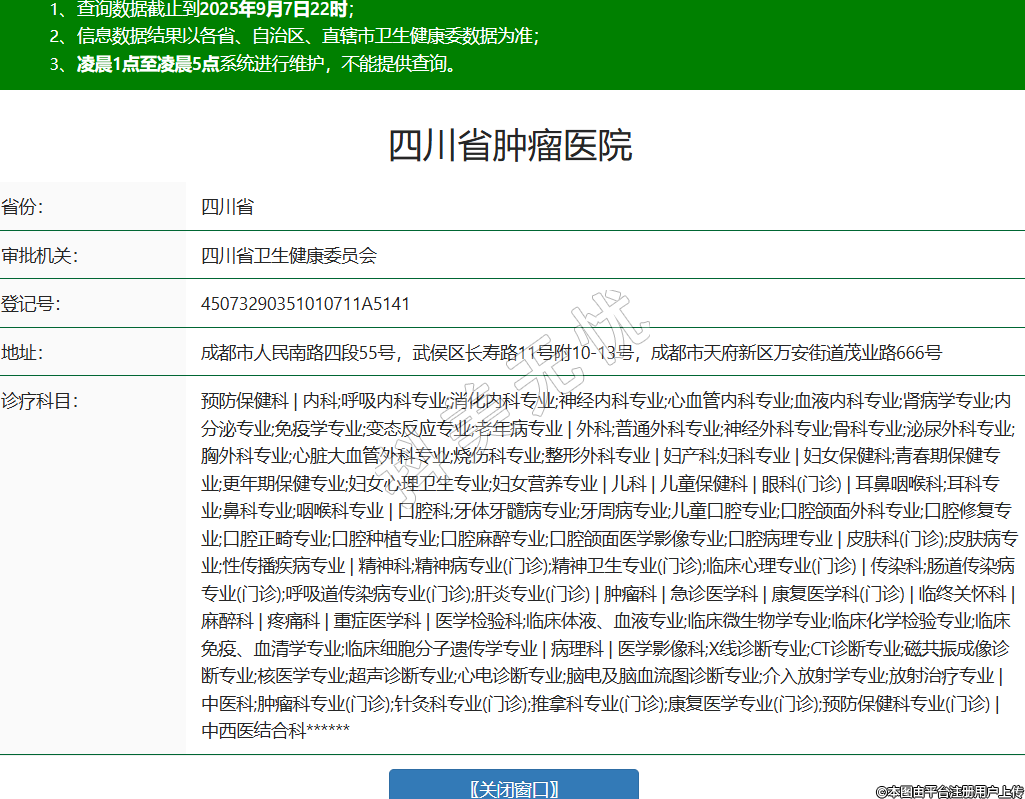Click 中西医结合科 at the department list end
1025x799 pixels.
[252, 730]
